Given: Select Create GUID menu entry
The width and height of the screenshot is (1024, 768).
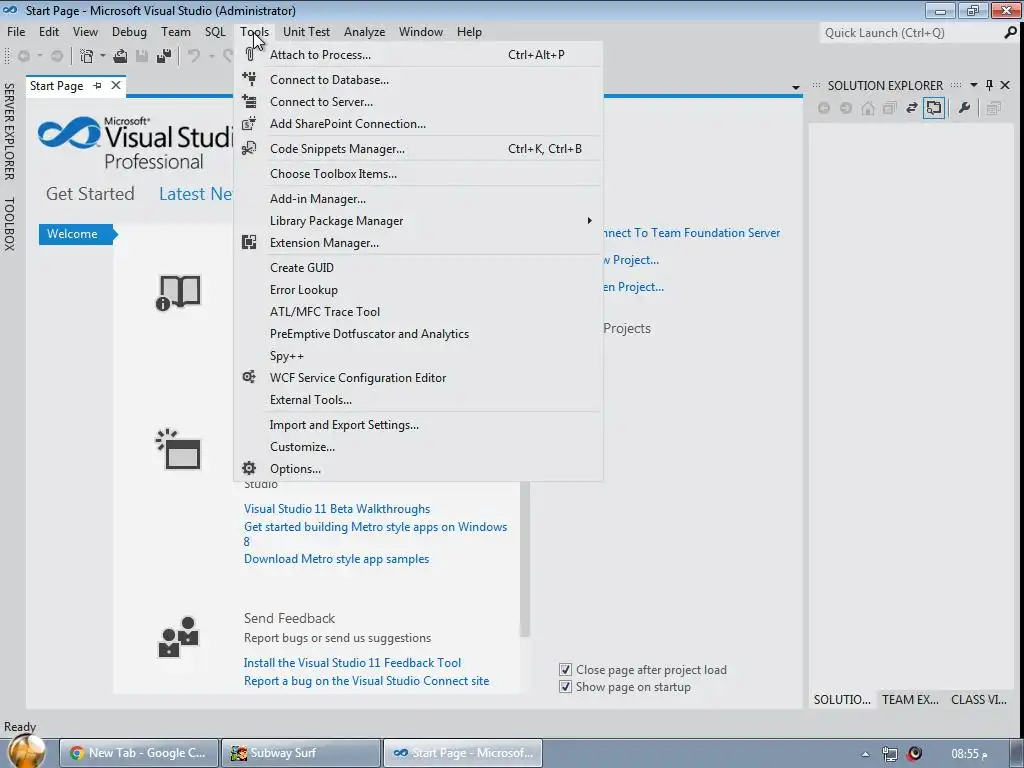Looking at the screenshot, I should (x=418, y=268).
